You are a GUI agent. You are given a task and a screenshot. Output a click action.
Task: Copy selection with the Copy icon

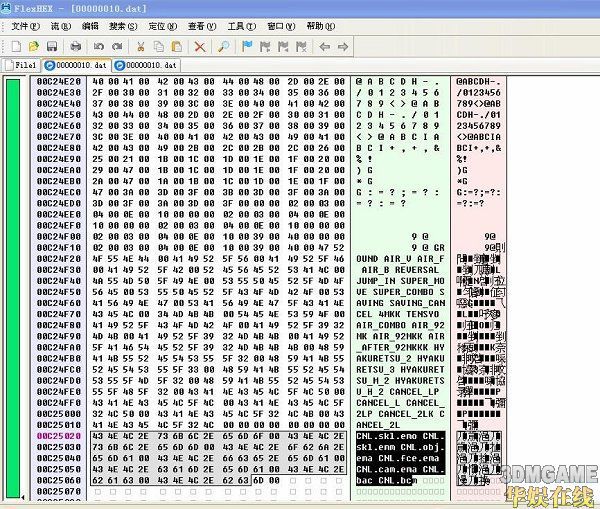click(x=158, y=47)
